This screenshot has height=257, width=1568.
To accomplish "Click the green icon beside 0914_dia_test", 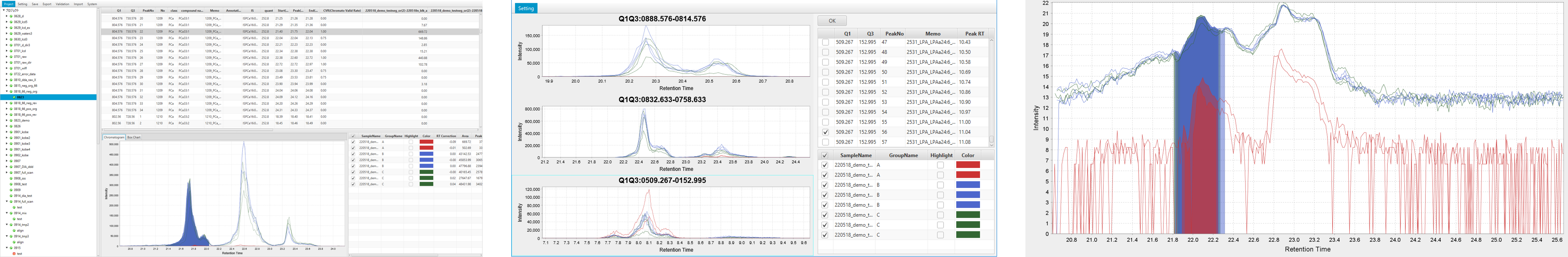I will pyautogui.click(x=11, y=196).
